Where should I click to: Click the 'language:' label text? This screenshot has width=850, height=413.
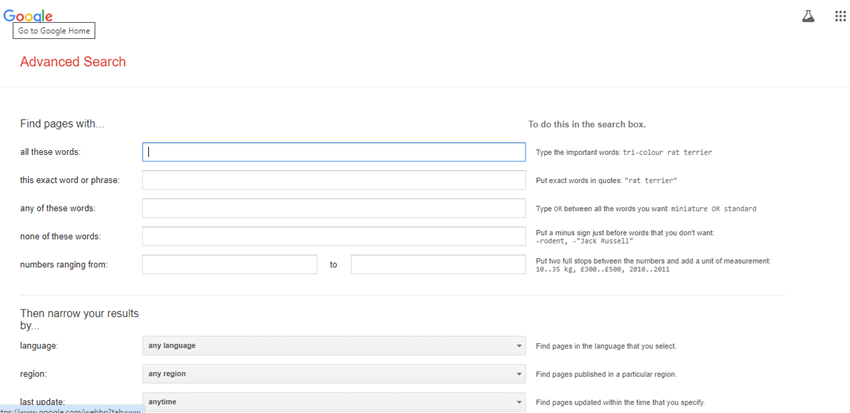click(x=41, y=346)
